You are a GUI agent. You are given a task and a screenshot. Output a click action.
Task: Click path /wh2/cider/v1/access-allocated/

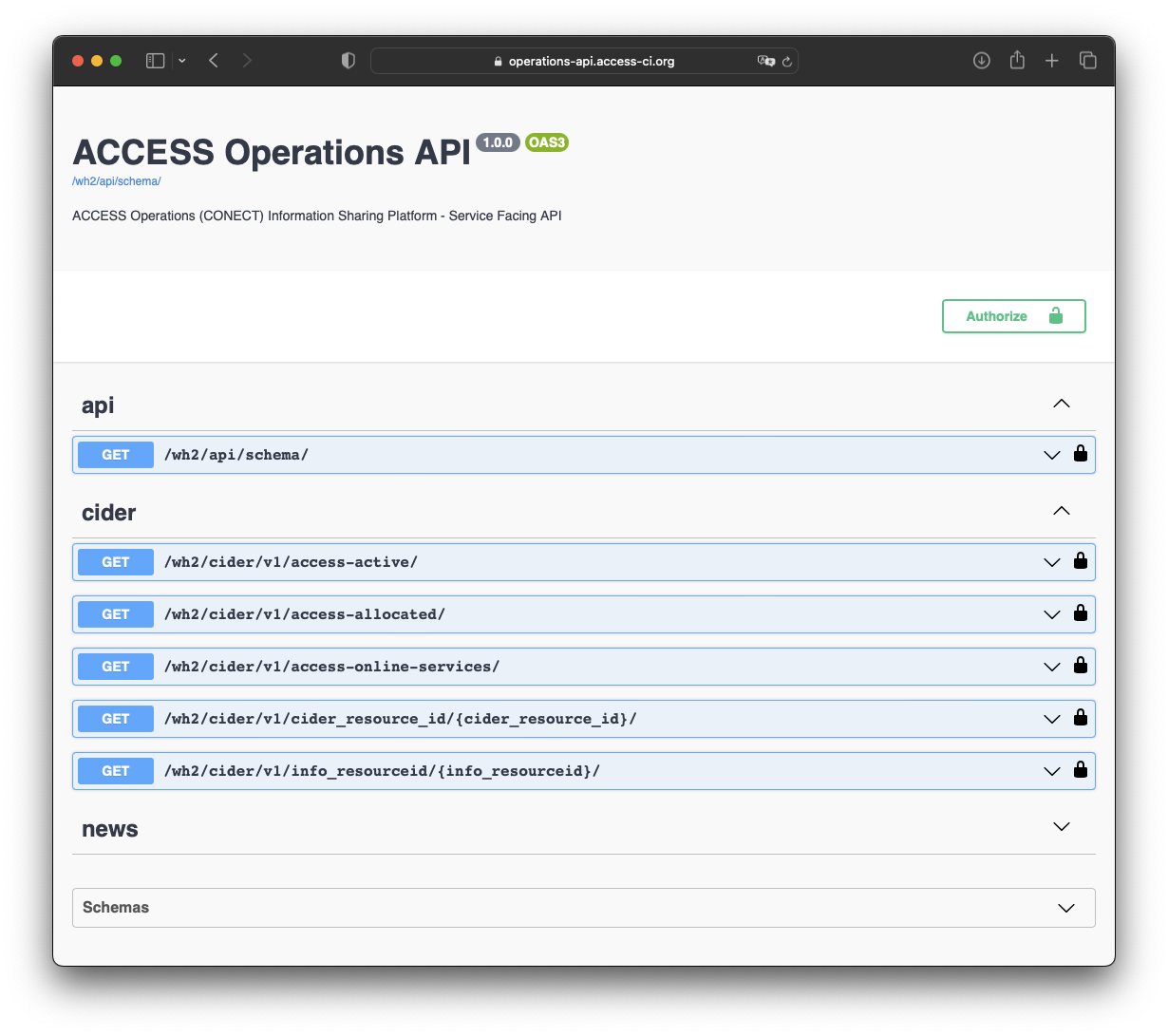tap(305, 614)
